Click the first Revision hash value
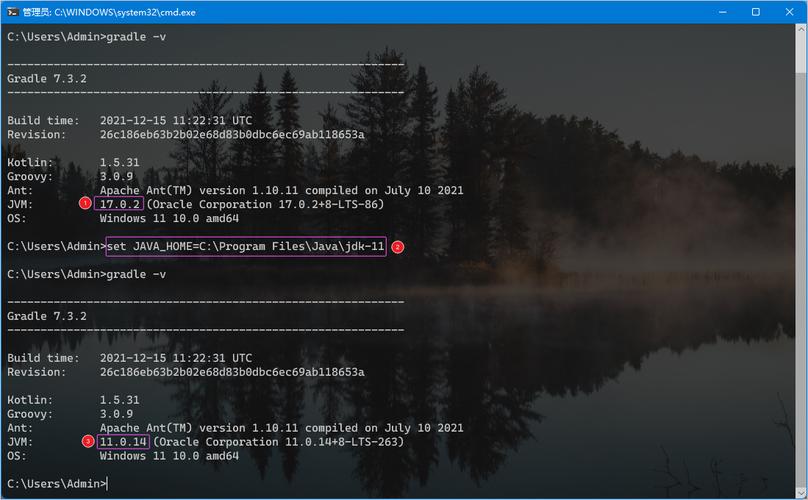The height and width of the screenshot is (500, 808). click(231, 134)
